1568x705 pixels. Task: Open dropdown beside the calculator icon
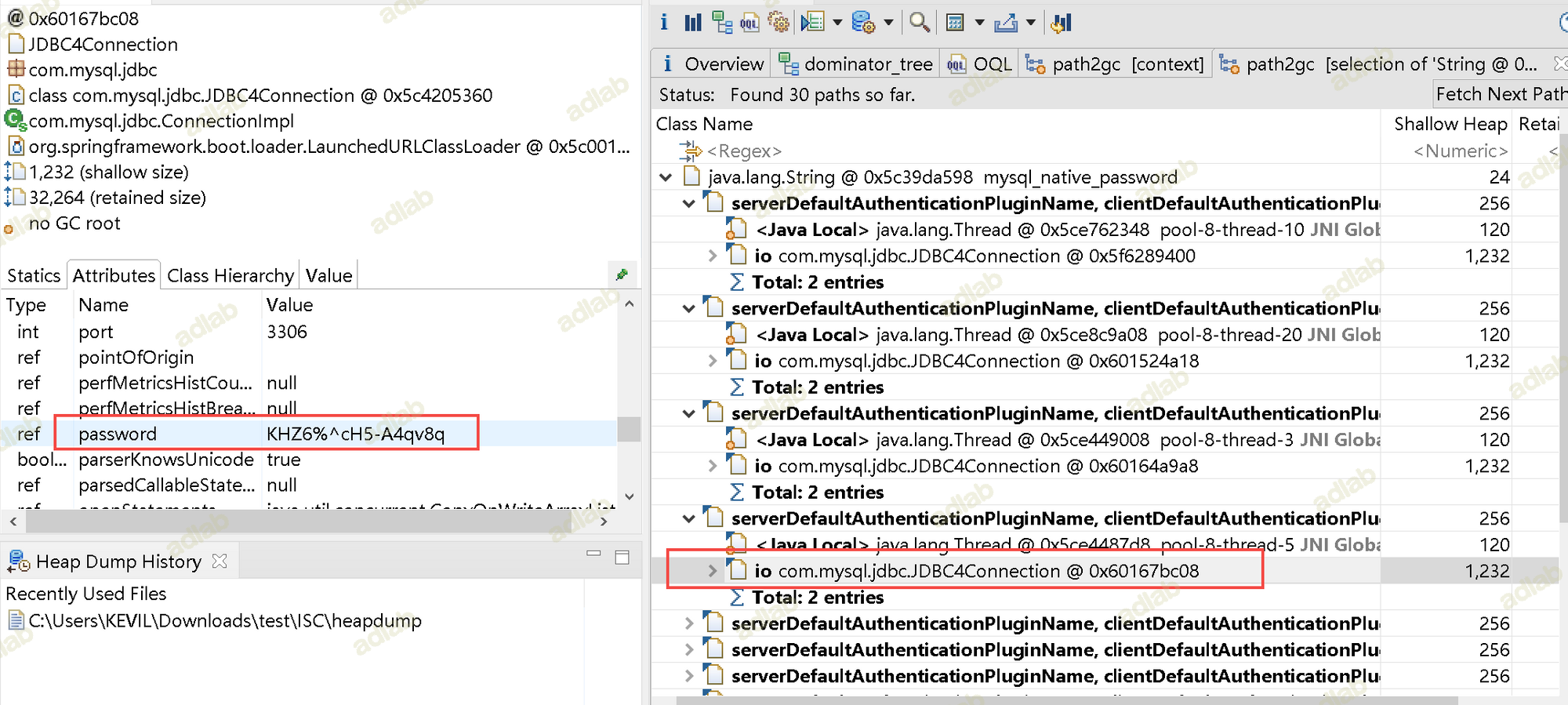[979, 23]
